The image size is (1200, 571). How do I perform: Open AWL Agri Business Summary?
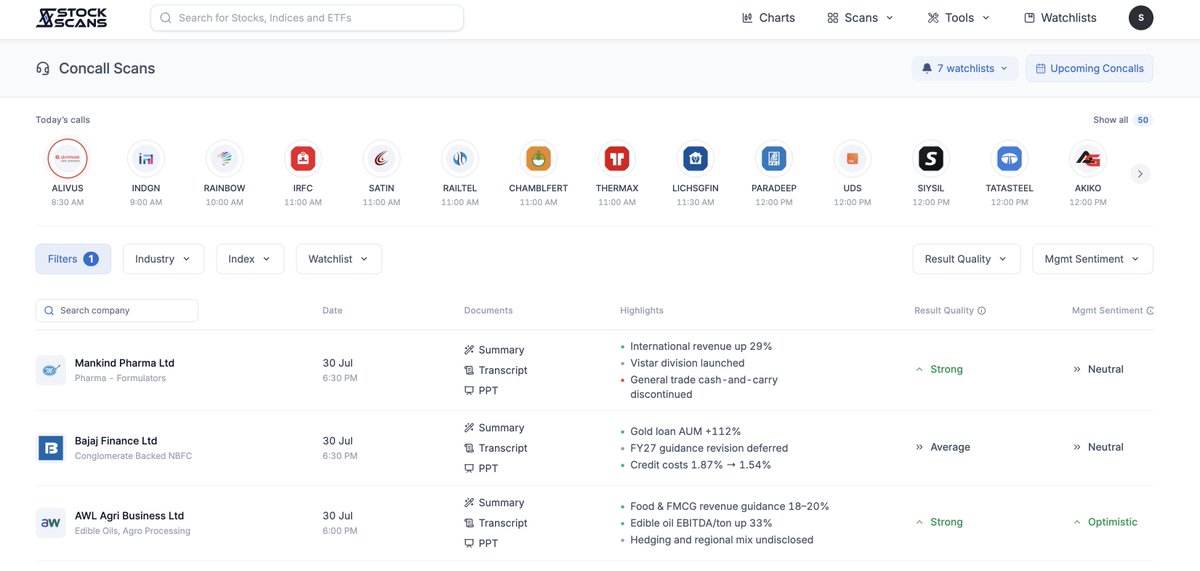(x=494, y=503)
